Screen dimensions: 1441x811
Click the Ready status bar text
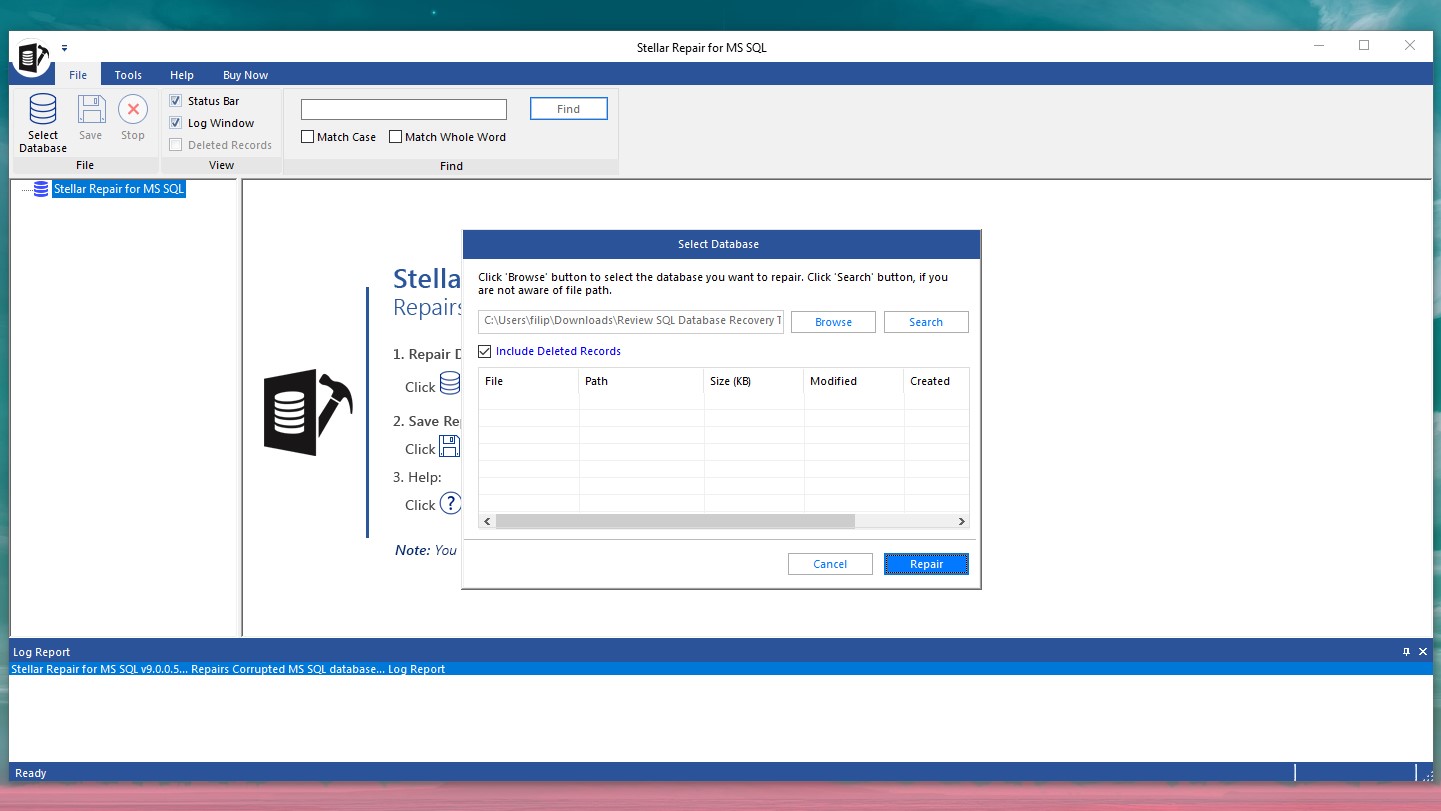31,773
